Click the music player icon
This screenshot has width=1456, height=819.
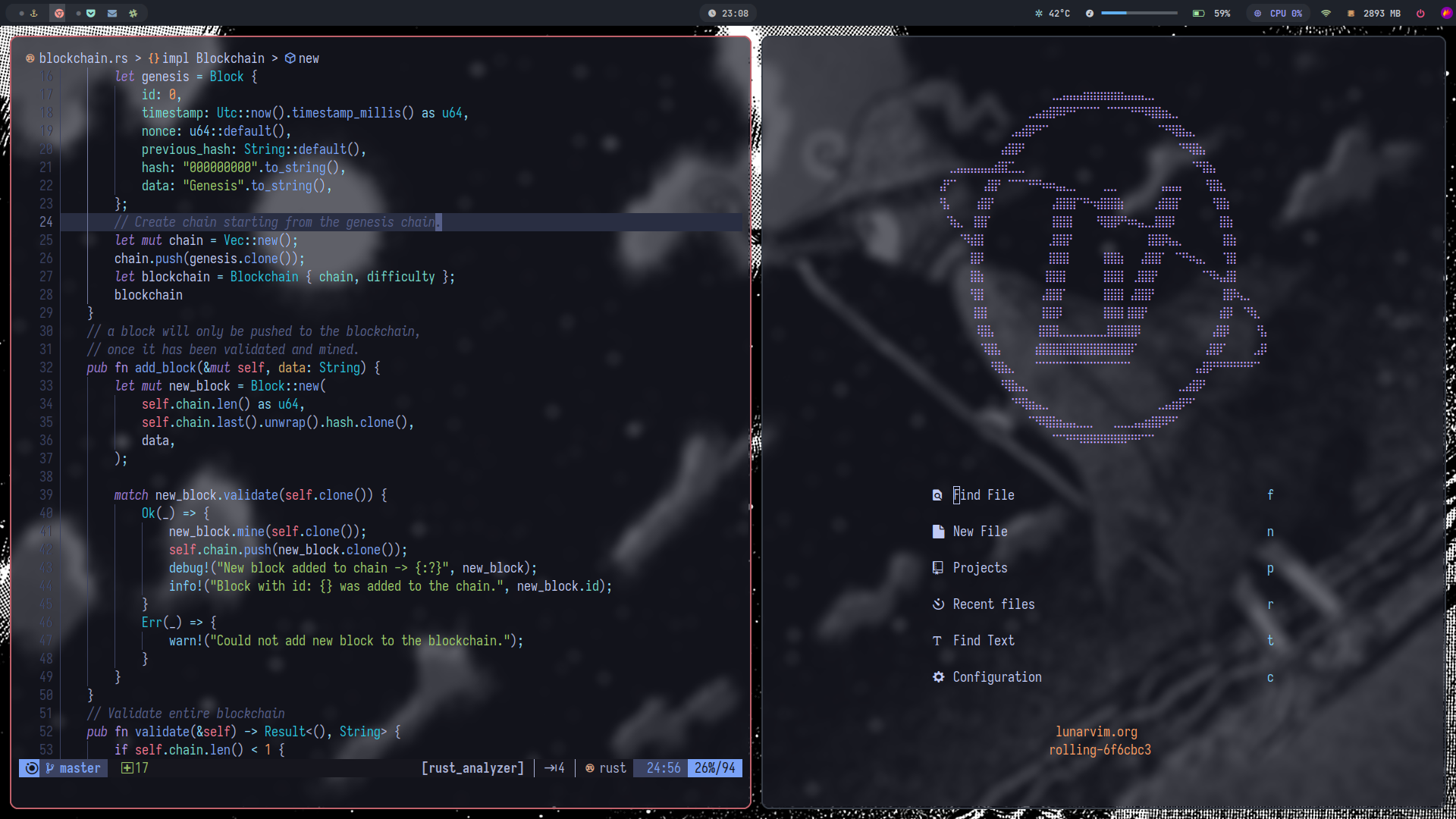tap(1090, 13)
